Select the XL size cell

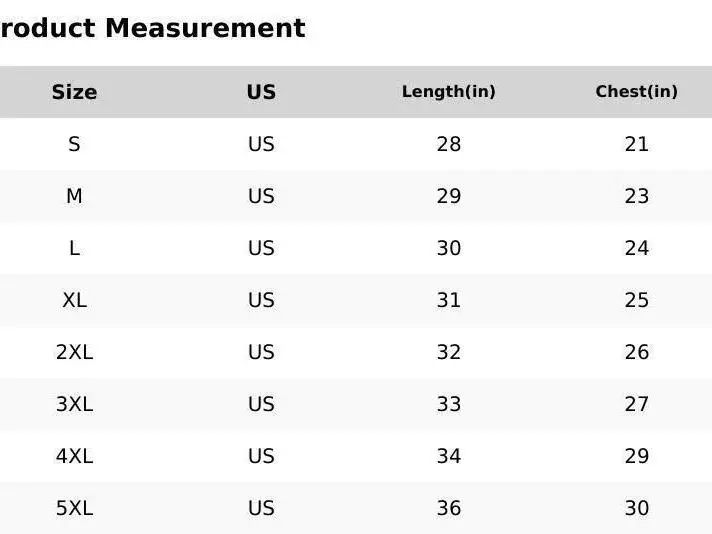pyautogui.click(x=74, y=300)
